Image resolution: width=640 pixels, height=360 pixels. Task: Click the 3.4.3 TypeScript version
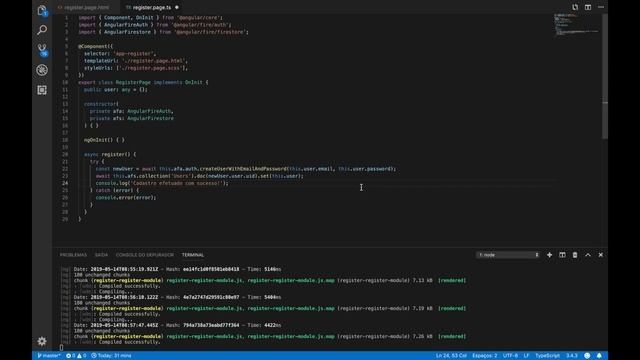[571, 356]
